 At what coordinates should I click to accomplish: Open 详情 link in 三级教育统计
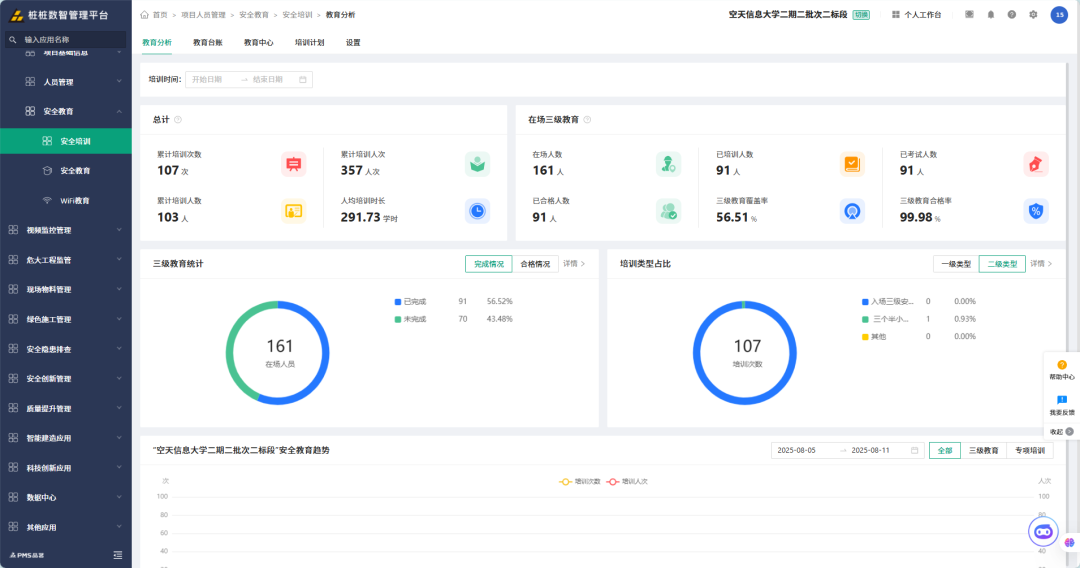574,264
